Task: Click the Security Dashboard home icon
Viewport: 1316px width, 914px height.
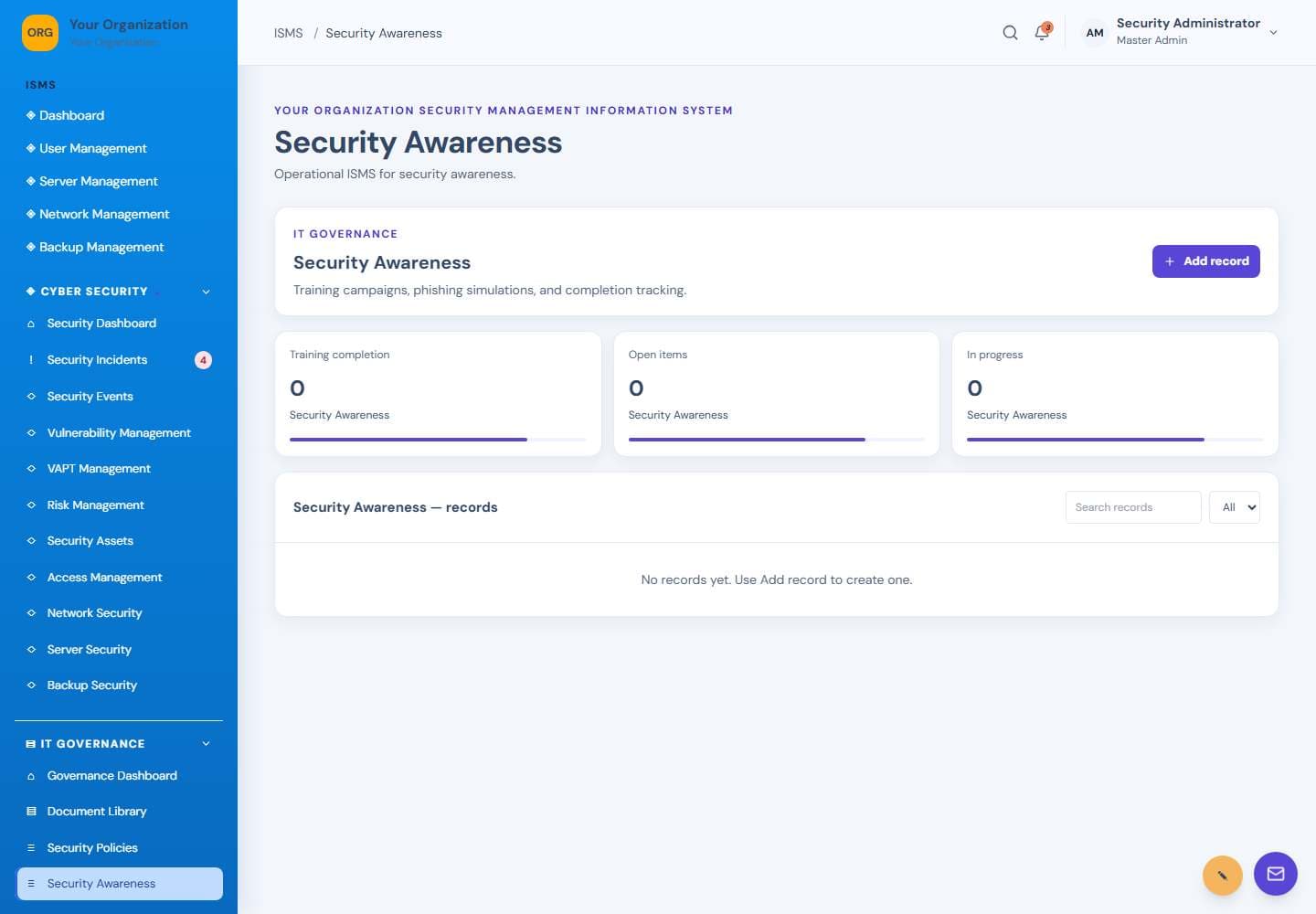Action: pyautogui.click(x=31, y=324)
